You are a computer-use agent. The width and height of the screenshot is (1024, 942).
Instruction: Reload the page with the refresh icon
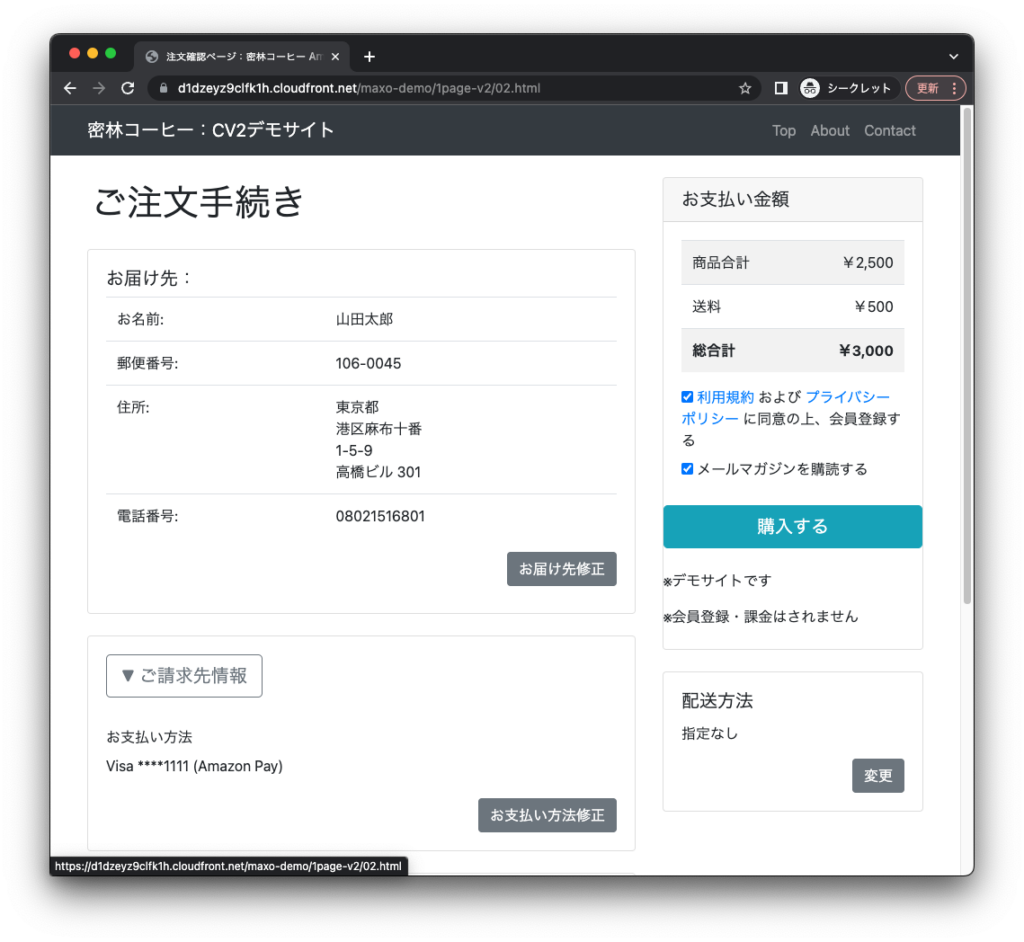tap(127, 88)
